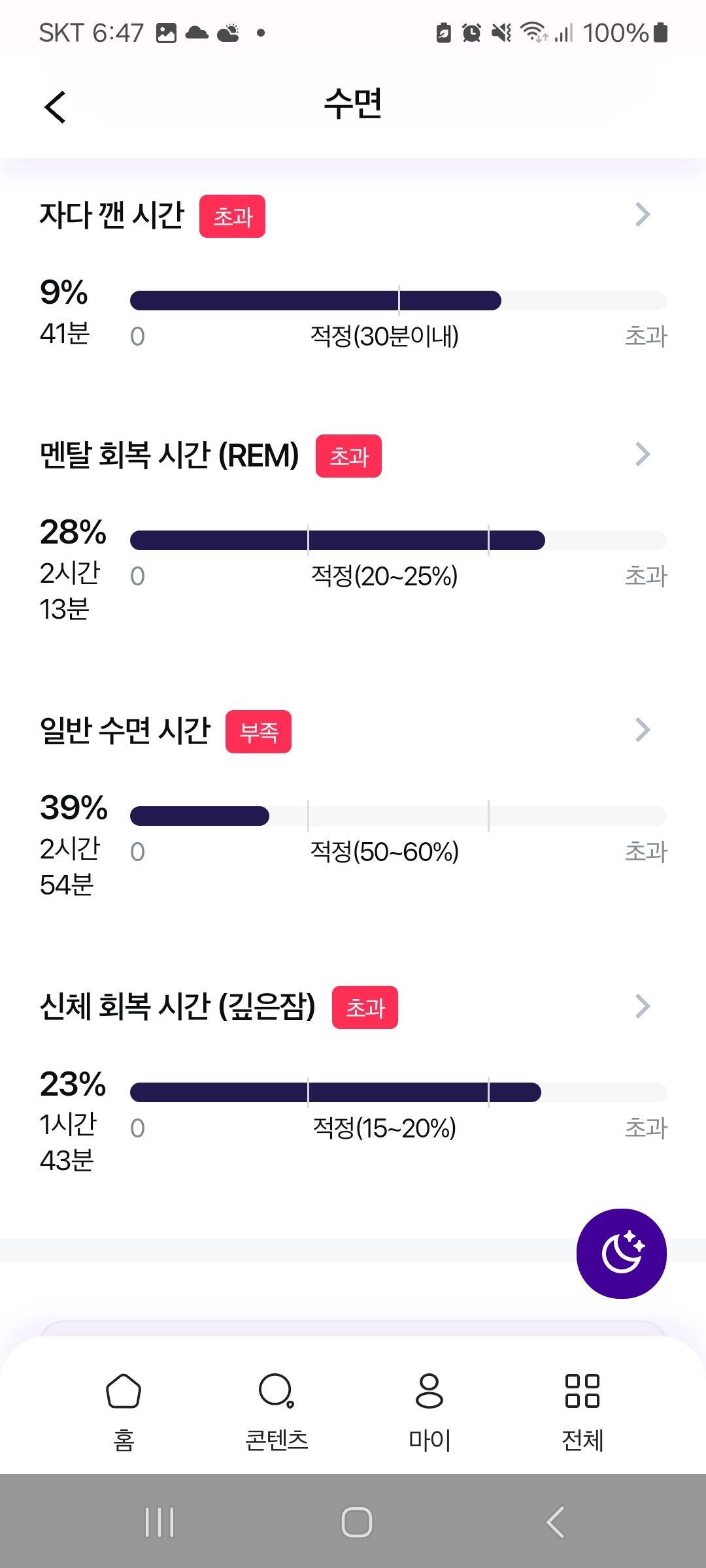Click the REM 28% progress bar
The image size is (706, 1568).
click(x=398, y=540)
